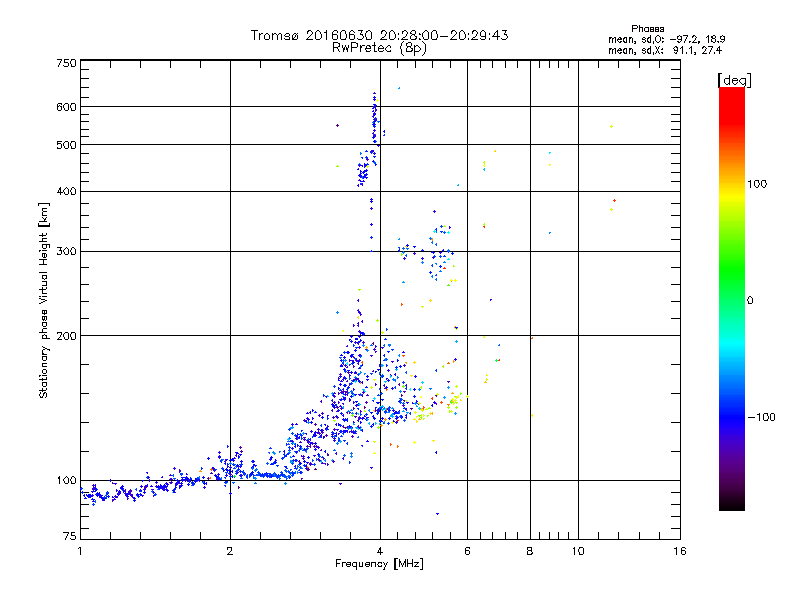Viewport: 800px width, 600px height.
Task: Click the colorbar '0' tick label
Action: coord(750,301)
